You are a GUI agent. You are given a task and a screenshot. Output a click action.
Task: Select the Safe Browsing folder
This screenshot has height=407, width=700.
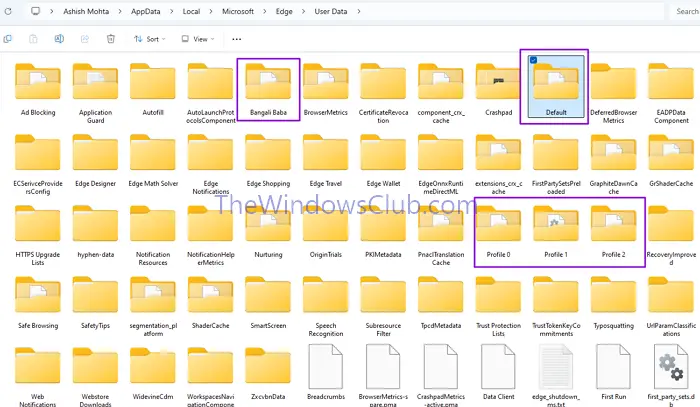point(38,303)
